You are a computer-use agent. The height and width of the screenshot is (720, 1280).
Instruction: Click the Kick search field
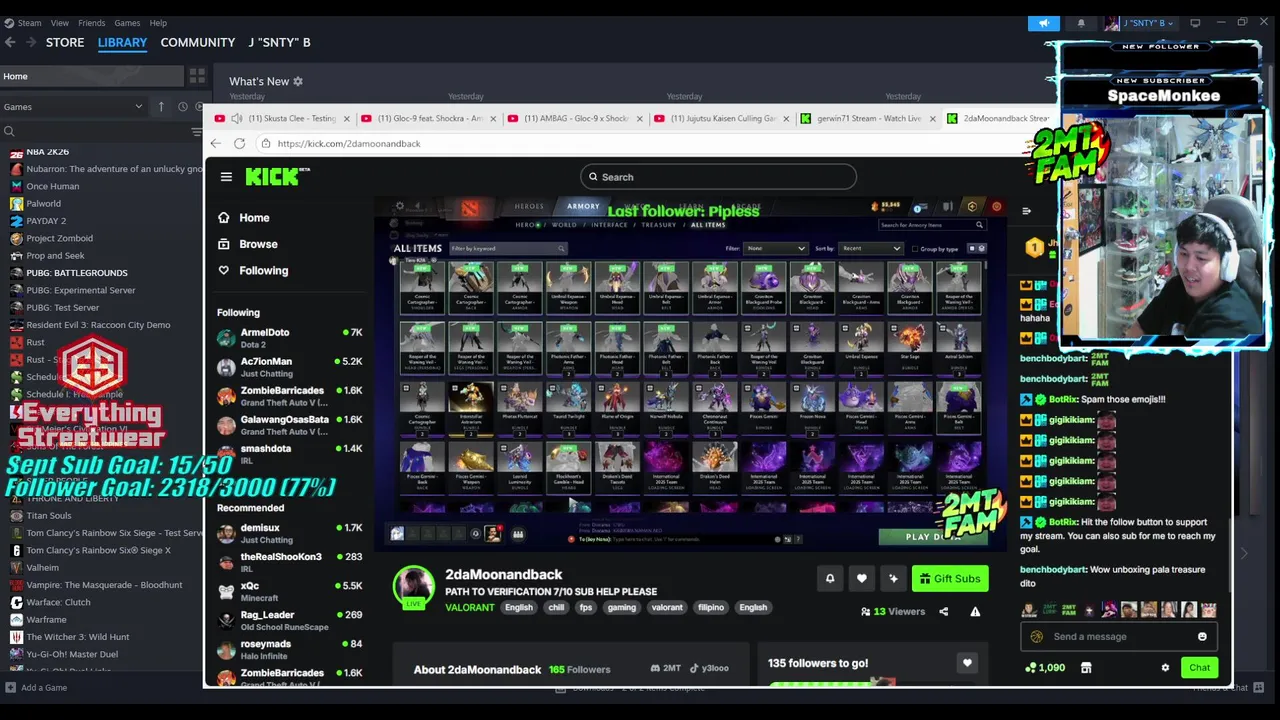(x=718, y=177)
